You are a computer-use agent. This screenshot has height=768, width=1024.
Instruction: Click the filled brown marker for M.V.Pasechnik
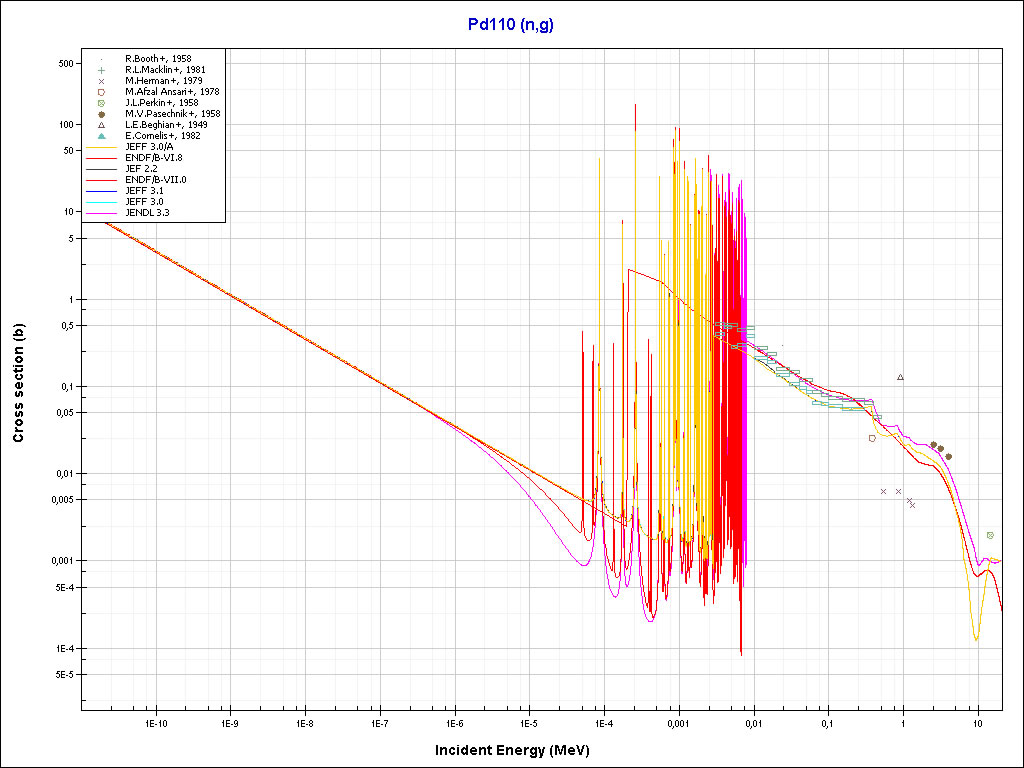tap(102, 113)
